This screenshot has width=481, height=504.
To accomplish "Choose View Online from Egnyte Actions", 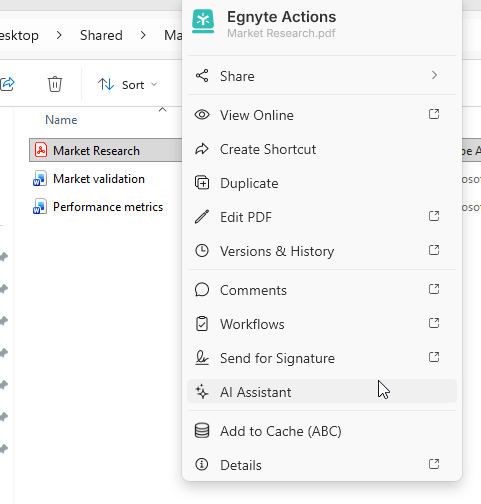I will coord(322,115).
